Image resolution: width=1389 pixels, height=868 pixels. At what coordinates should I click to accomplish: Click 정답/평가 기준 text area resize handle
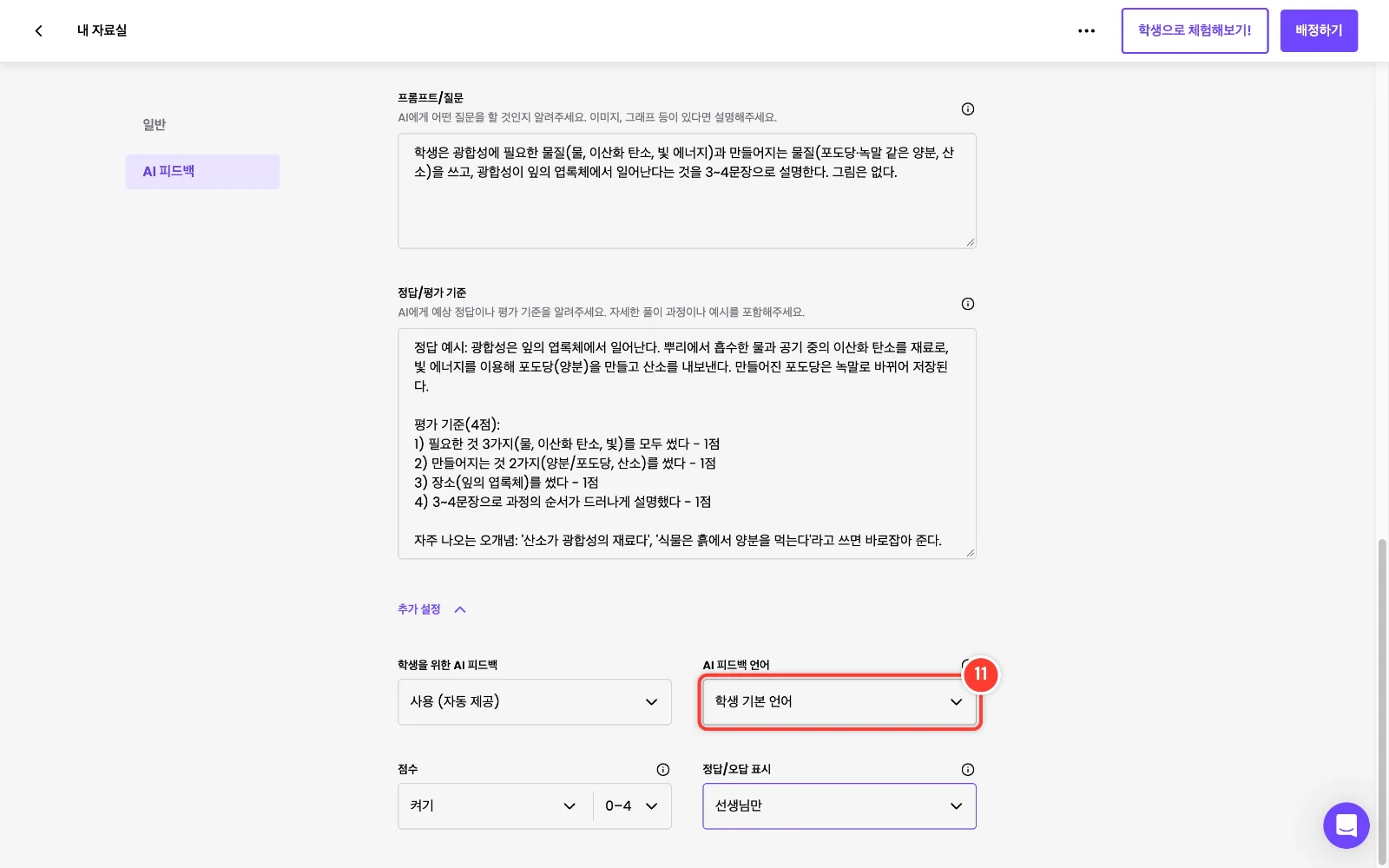pos(970,552)
